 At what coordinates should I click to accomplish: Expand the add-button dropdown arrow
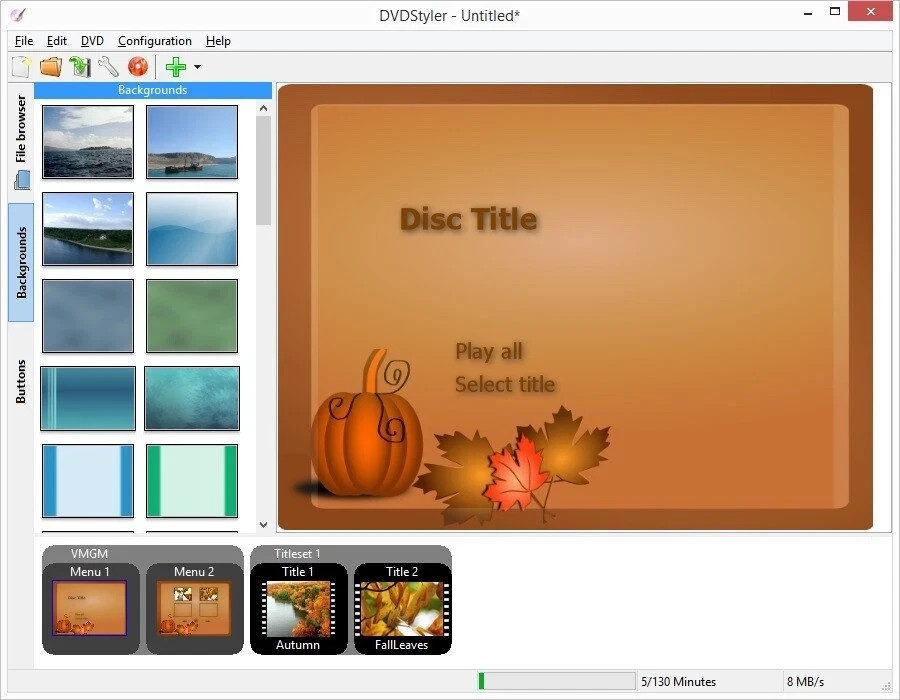tap(197, 67)
